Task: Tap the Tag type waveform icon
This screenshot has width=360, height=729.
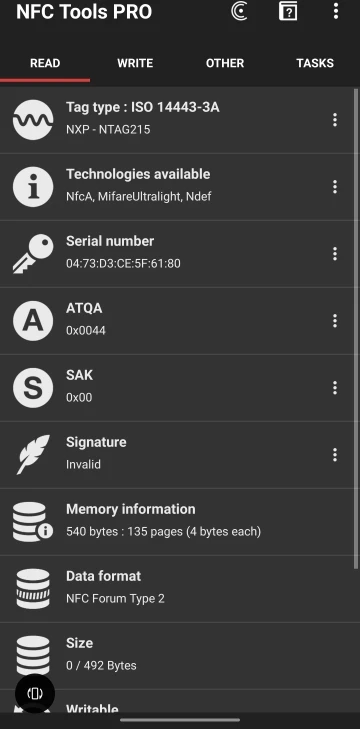Action: [x=33, y=120]
